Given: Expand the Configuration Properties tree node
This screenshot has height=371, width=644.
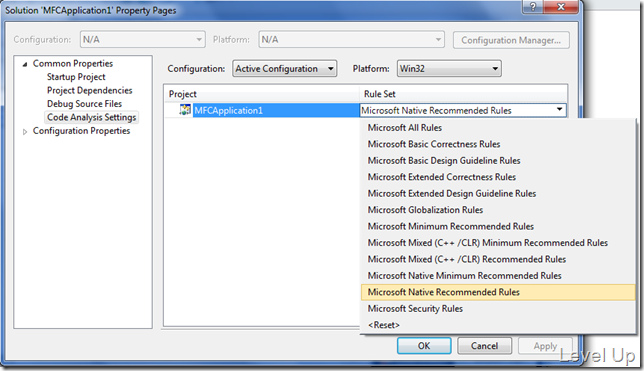Looking at the screenshot, I should (25, 131).
